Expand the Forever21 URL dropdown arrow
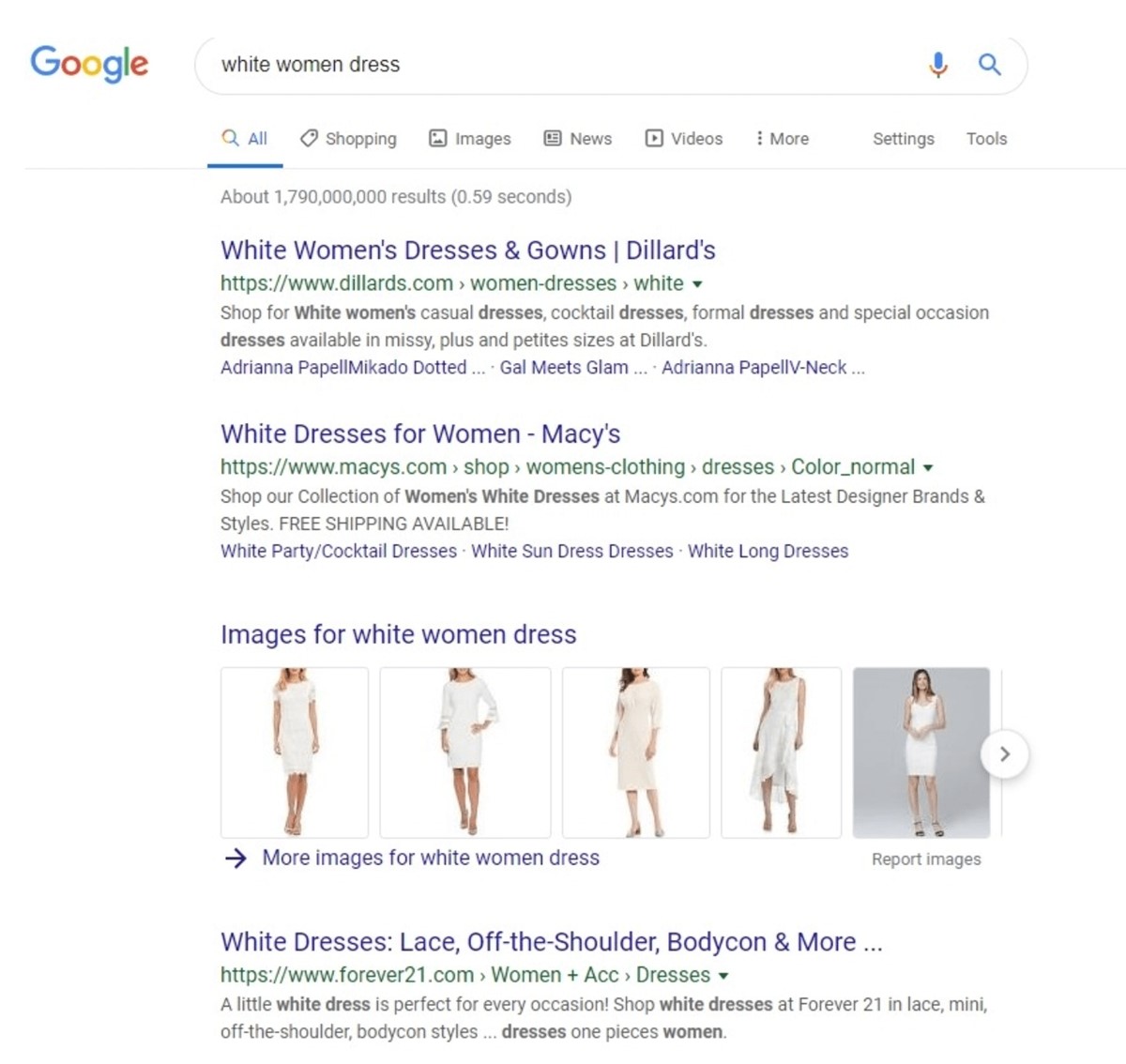 723,976
